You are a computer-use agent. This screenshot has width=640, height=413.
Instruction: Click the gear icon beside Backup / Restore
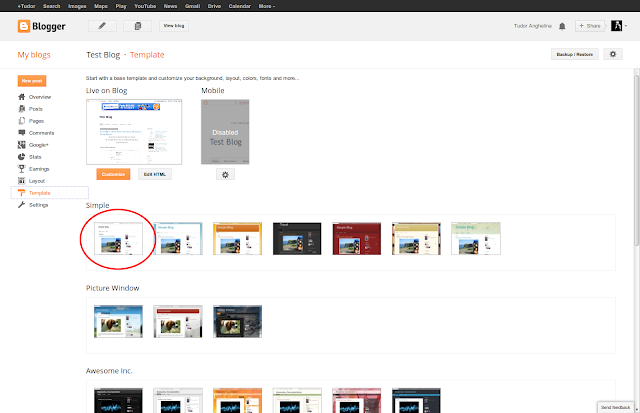[613, 54]
